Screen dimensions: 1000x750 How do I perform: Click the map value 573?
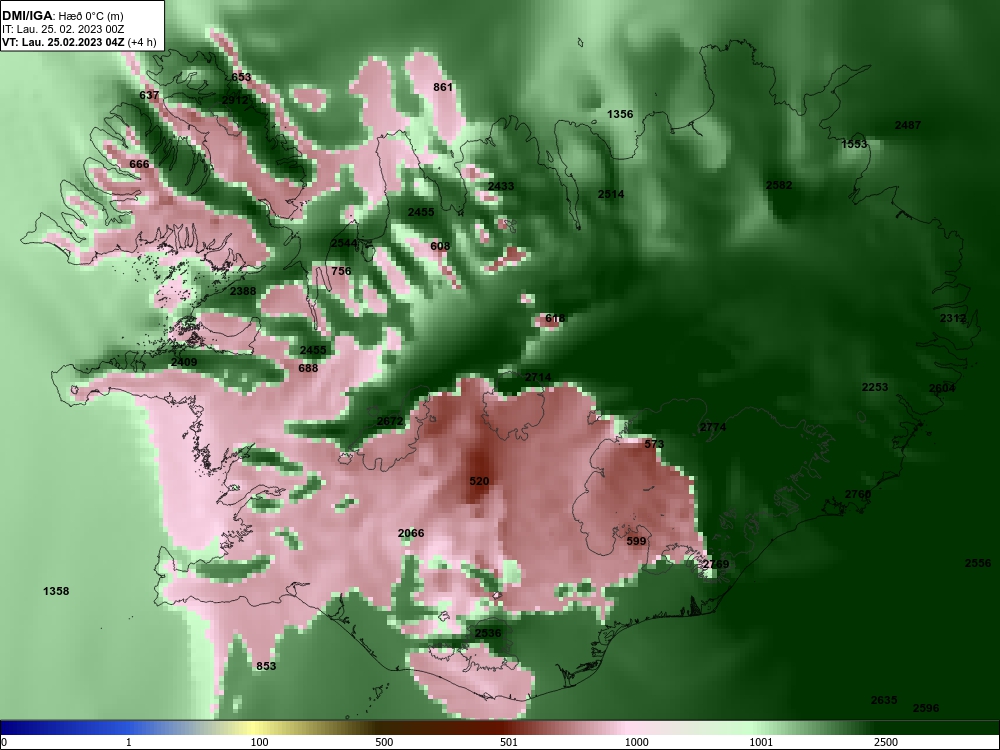click(654, 444)
